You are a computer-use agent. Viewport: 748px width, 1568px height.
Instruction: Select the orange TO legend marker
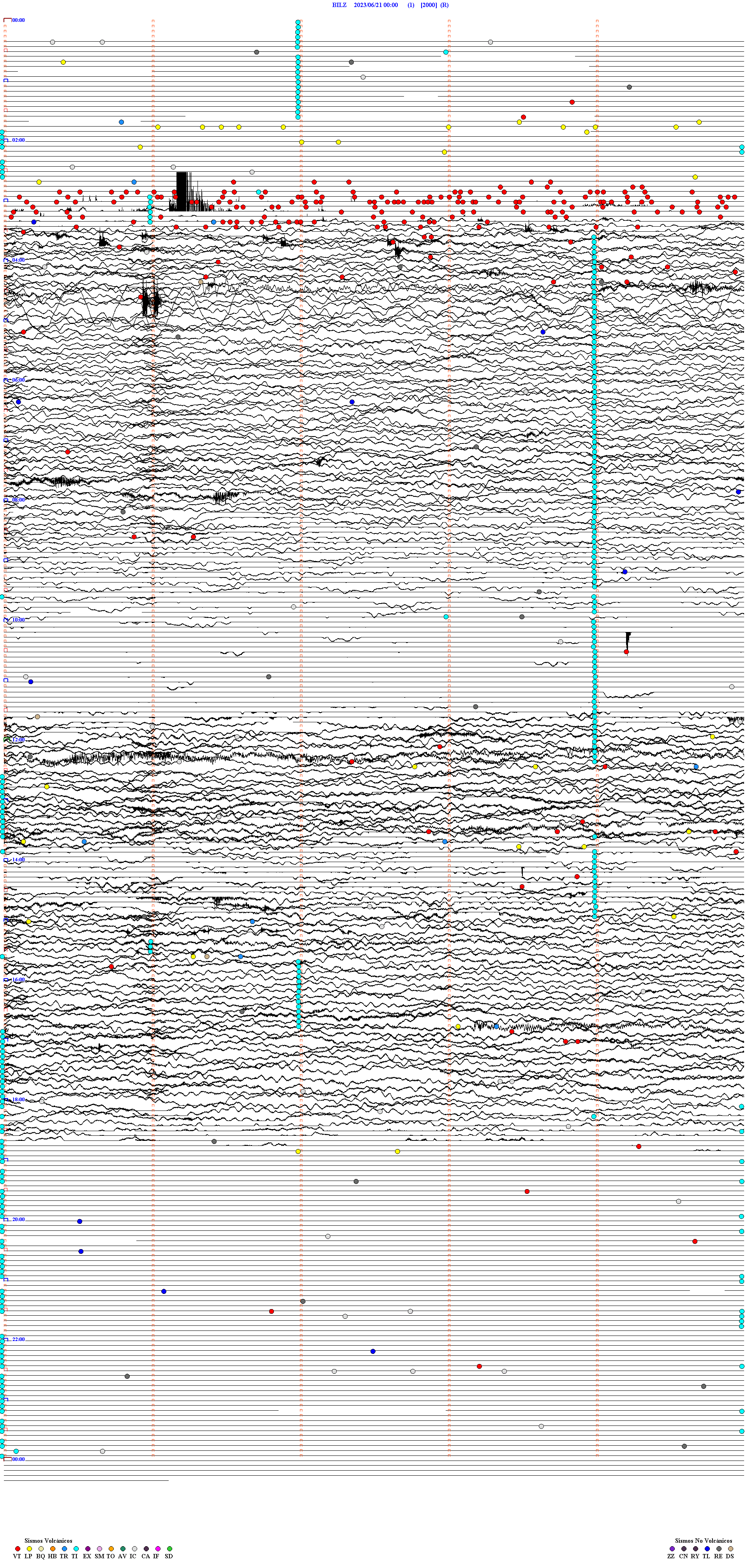click(111, 1549)
